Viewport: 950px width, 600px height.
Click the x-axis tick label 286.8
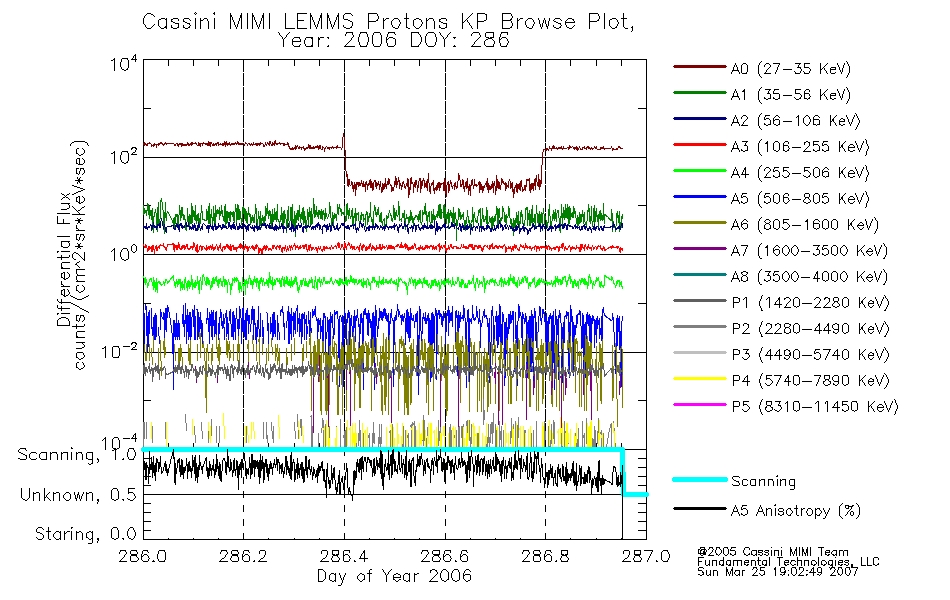[x=545, y=556]
